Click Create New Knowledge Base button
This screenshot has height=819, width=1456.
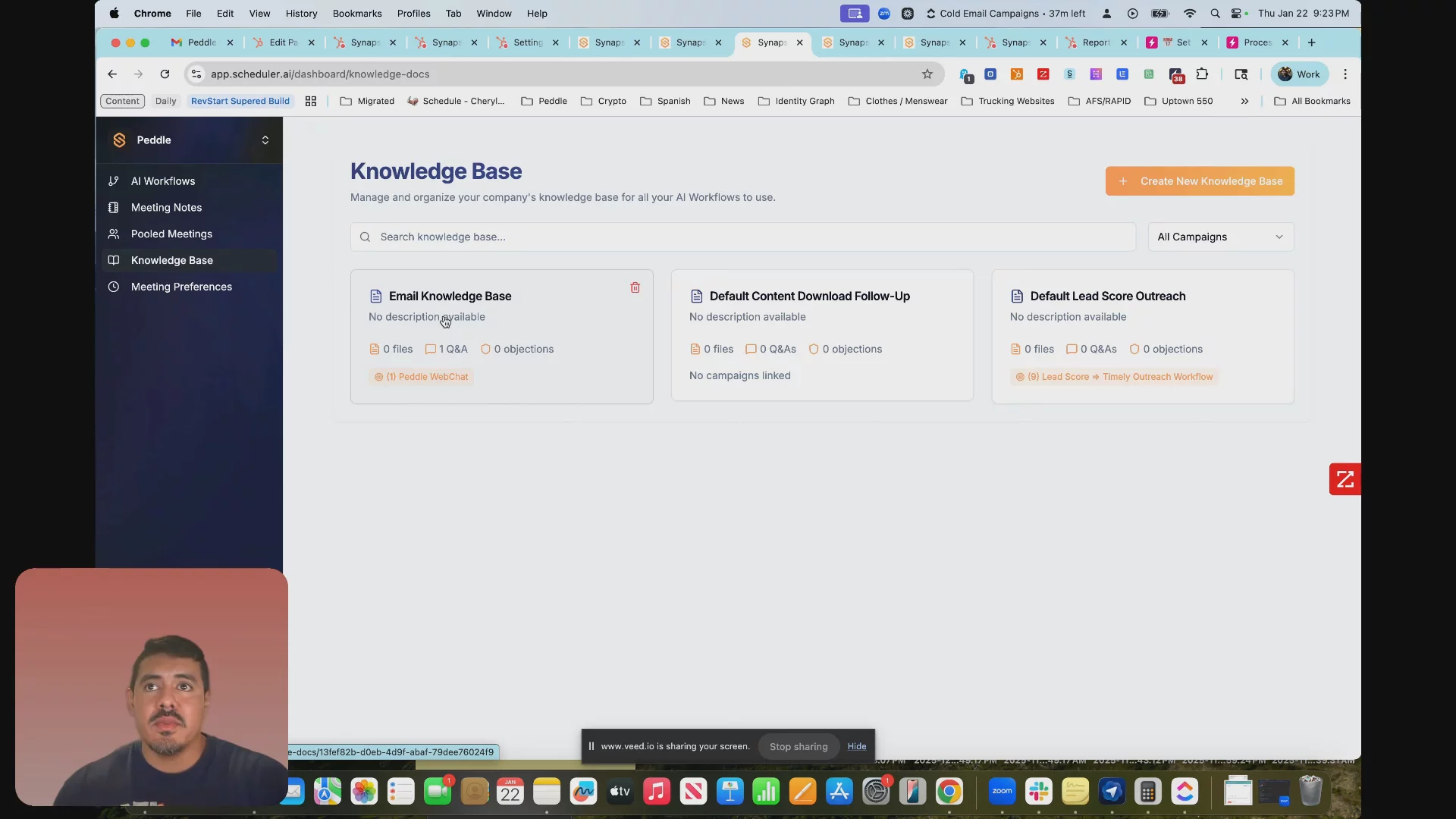coord(1200,181)
